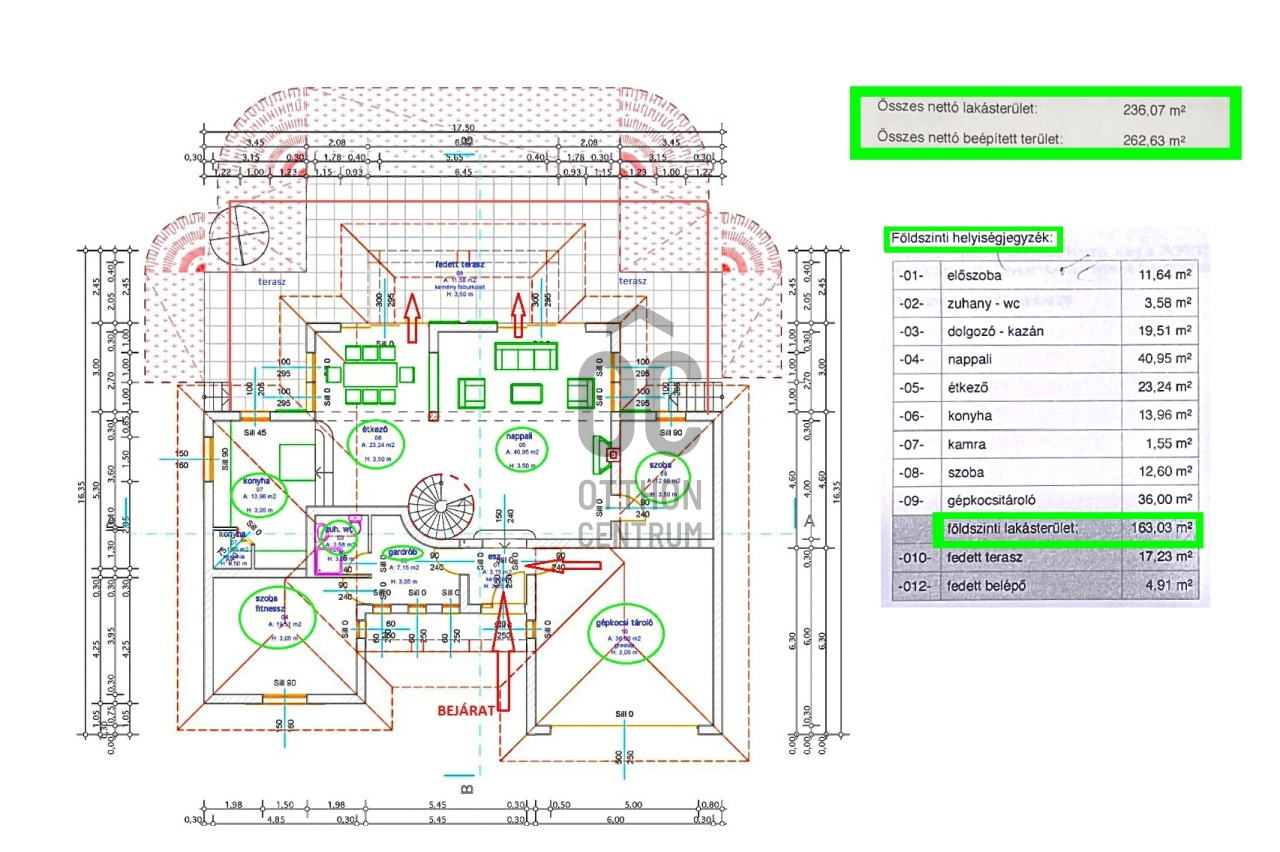Screen dimensions: 1280x852
Task: Click the large red entrance arrow above BEJÁRAT
Action: click(x=502, y=650)
